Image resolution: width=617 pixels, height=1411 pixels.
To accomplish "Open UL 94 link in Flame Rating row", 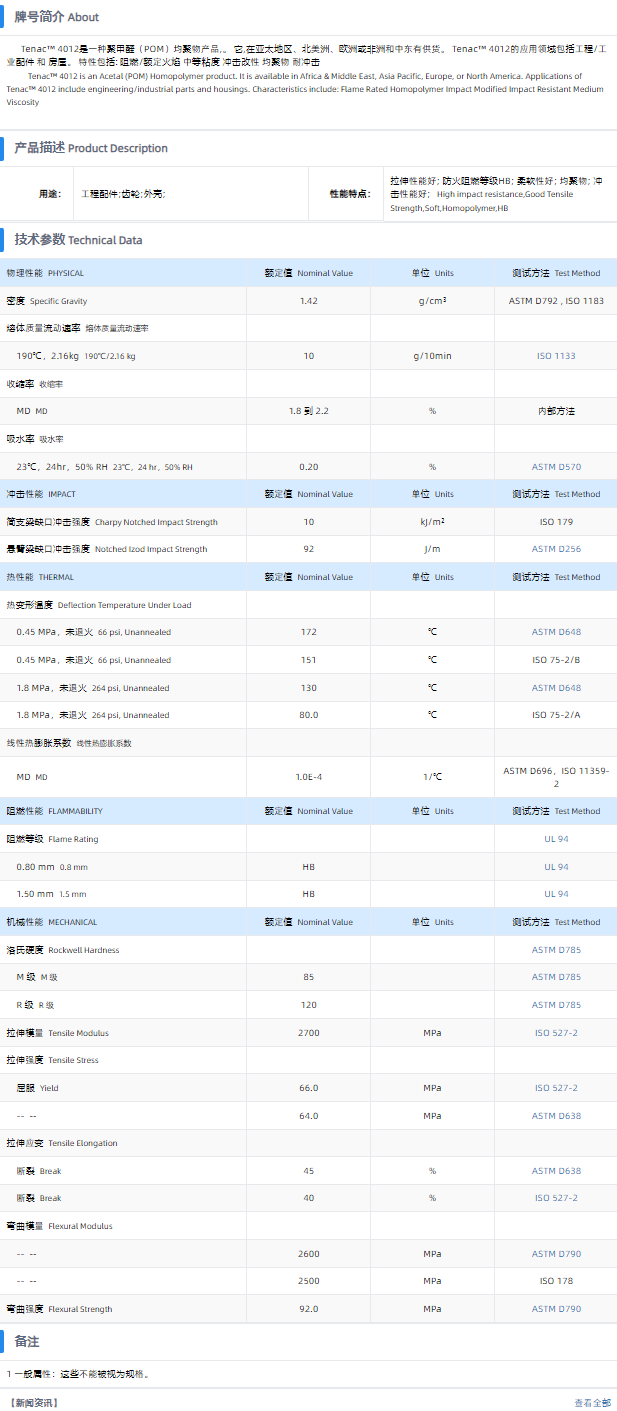I will pyautogui.click(x=556, y=839).
